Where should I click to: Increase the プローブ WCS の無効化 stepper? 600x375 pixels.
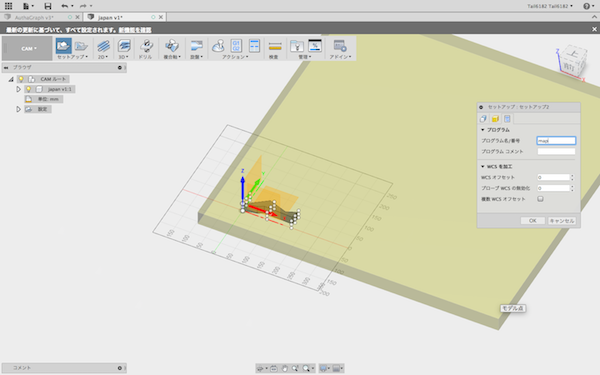(x=572, y=186)
